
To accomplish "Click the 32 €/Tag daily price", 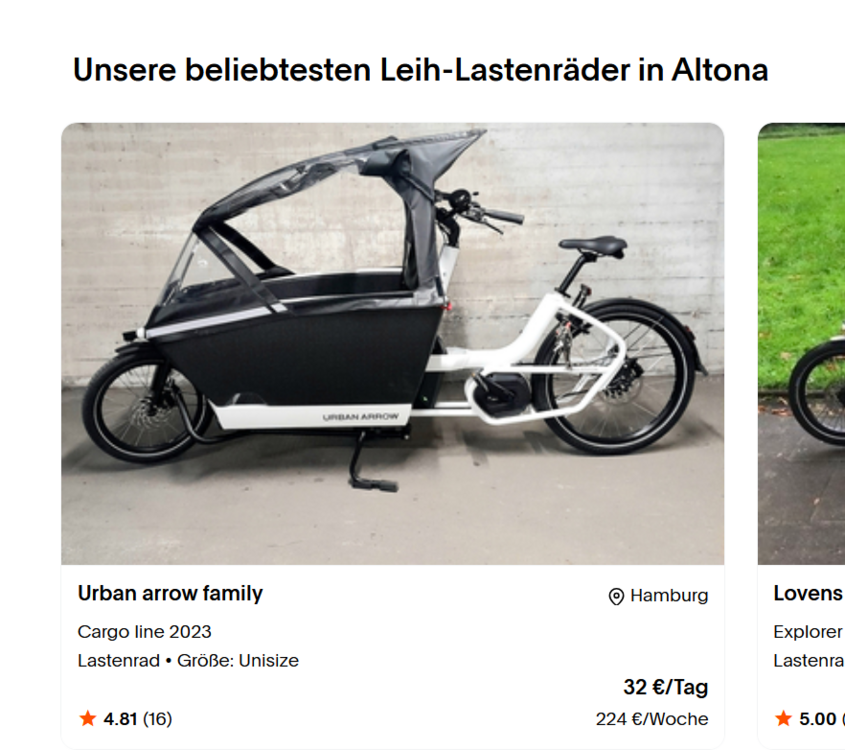I will tap(666, 688).
